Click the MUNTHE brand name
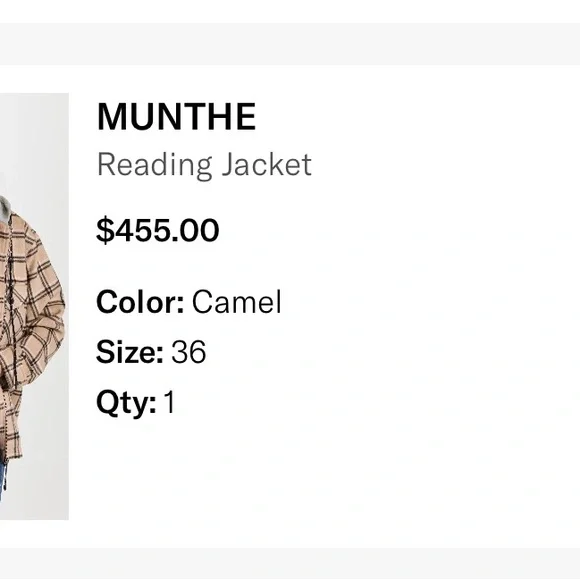Image resolution: width=580 pixels, height=580 pixels. point(176,117)
